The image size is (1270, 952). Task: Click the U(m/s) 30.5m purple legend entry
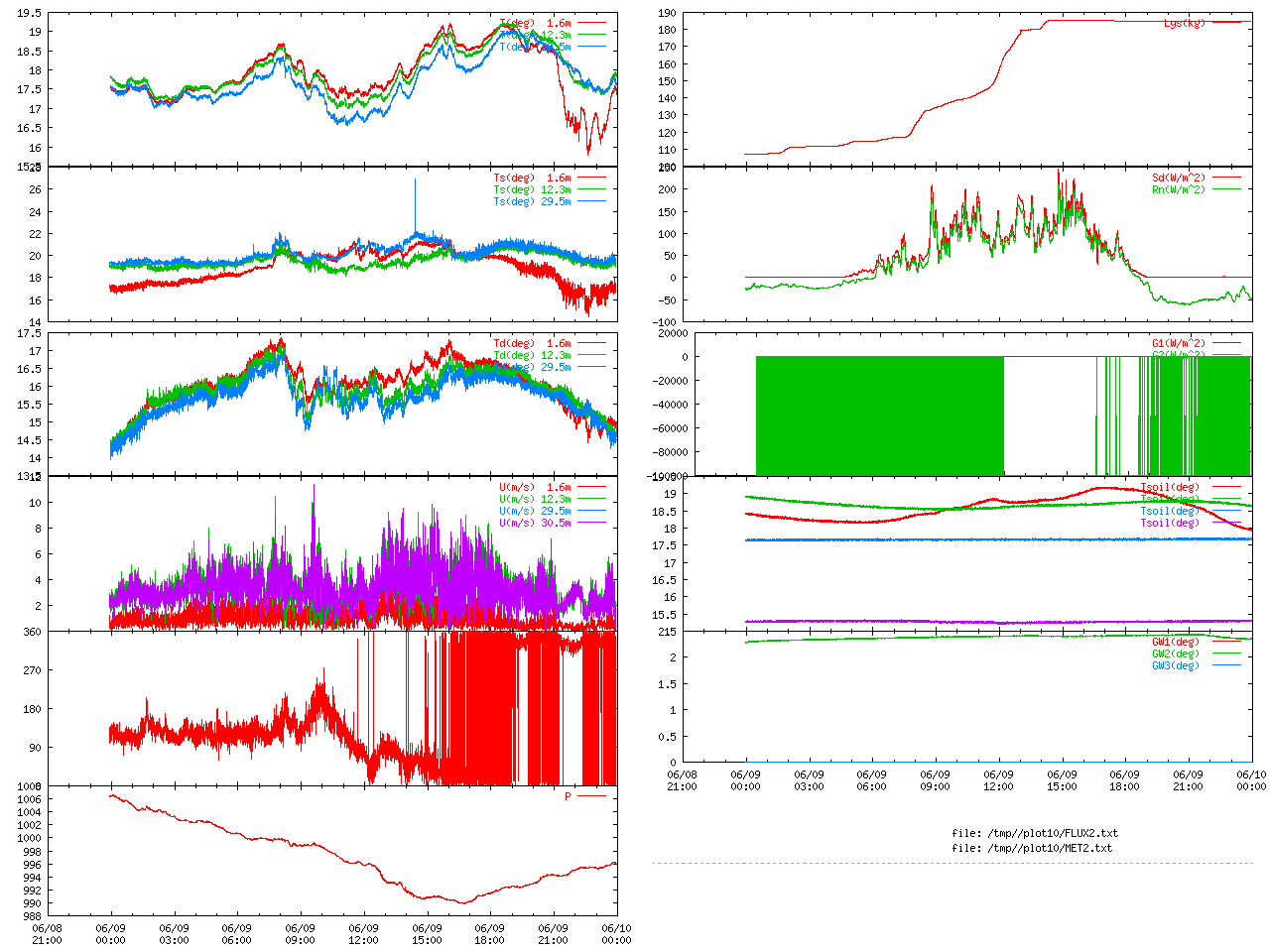(535, 523)
